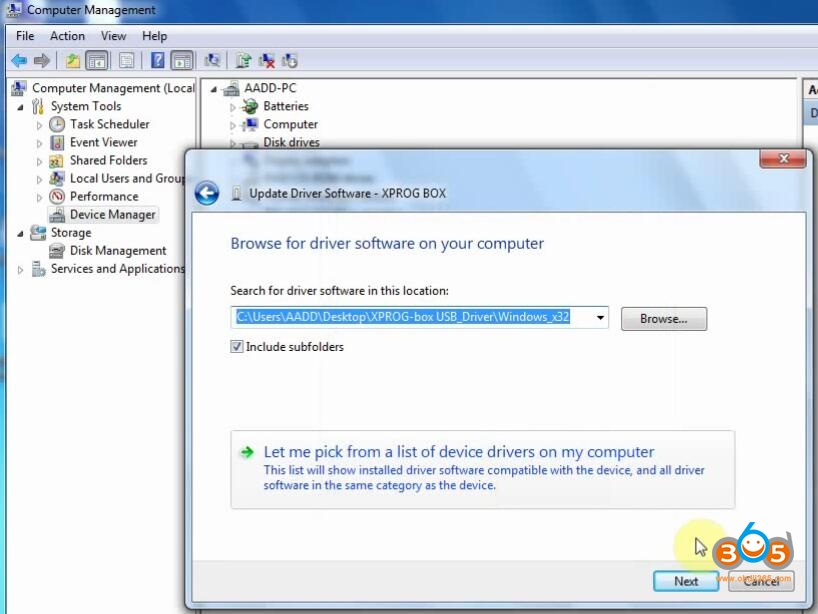Expand the Performance node

coord(39,198)
